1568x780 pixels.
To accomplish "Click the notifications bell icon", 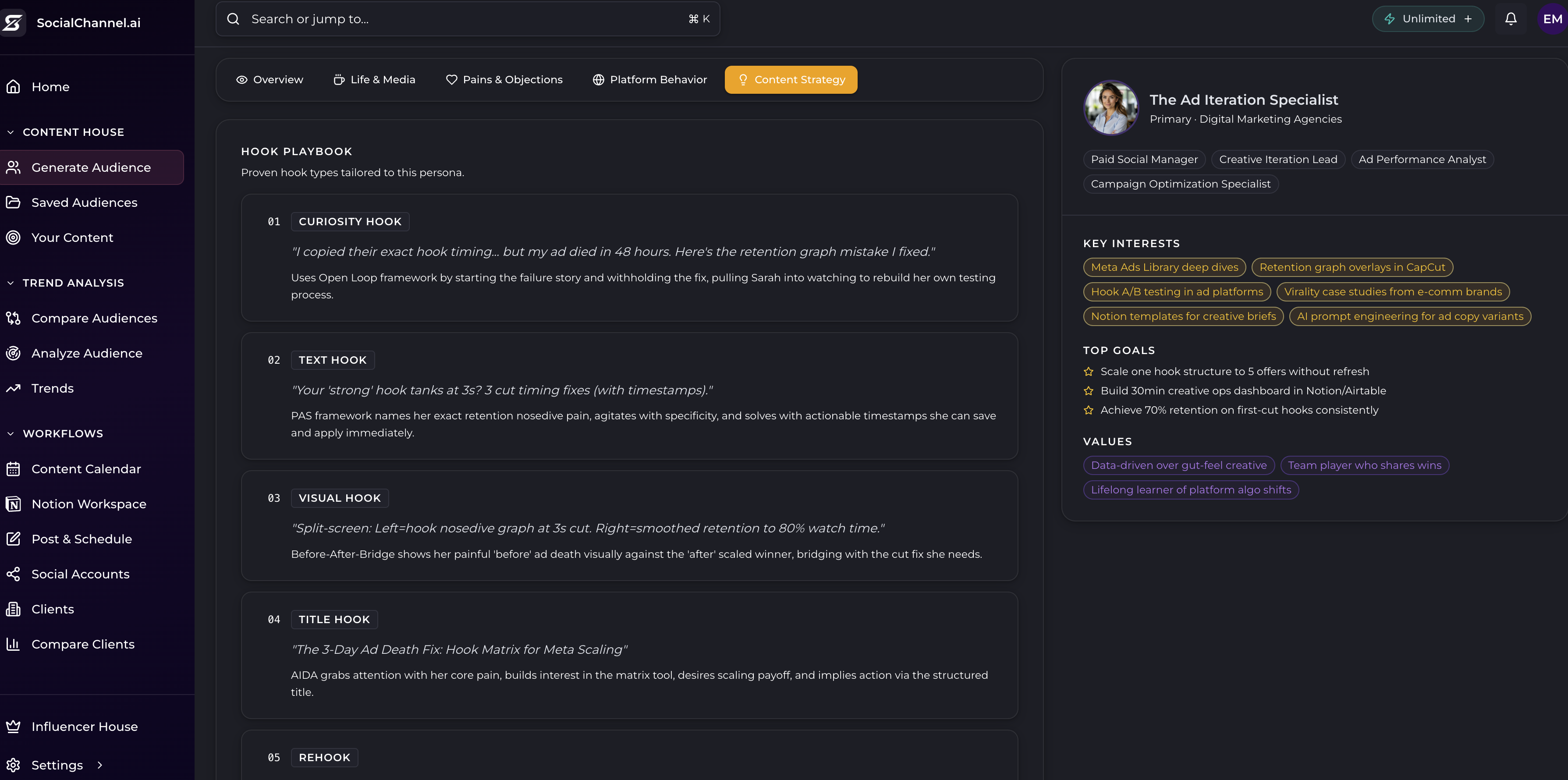I will pos(1511,19).
